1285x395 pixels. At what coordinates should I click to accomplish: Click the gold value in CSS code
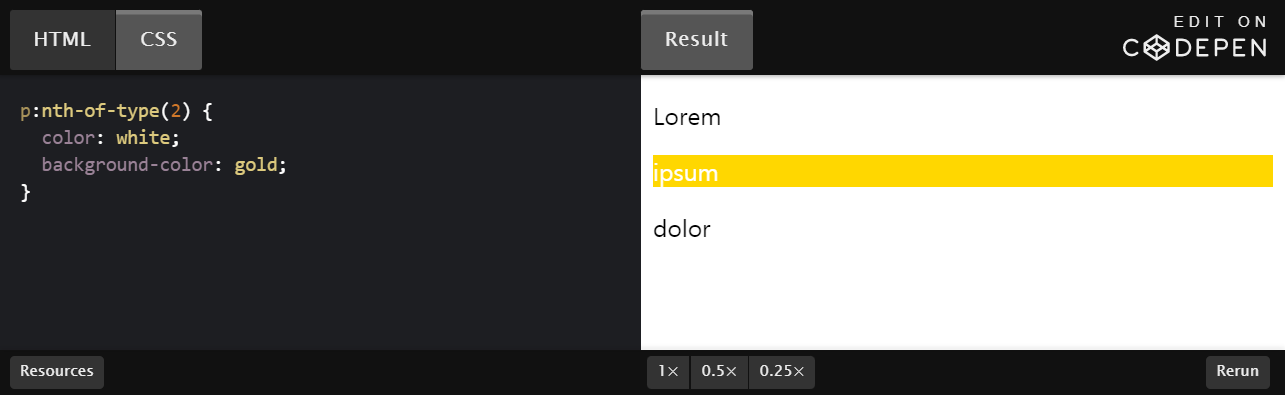point(256,165)
